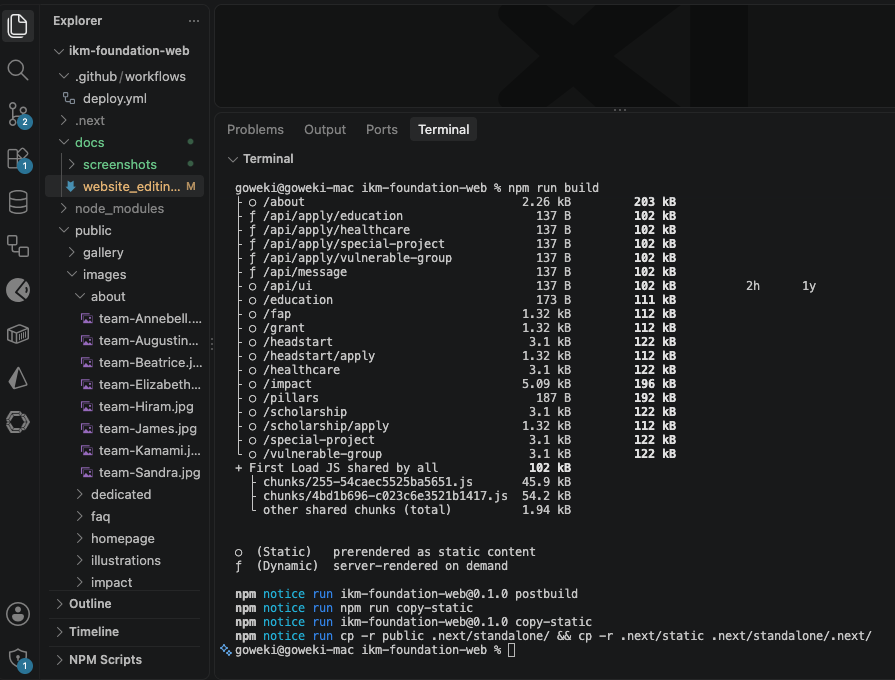Open the Search view icon
Screen dimensions: 895x680
click(18, 70)
